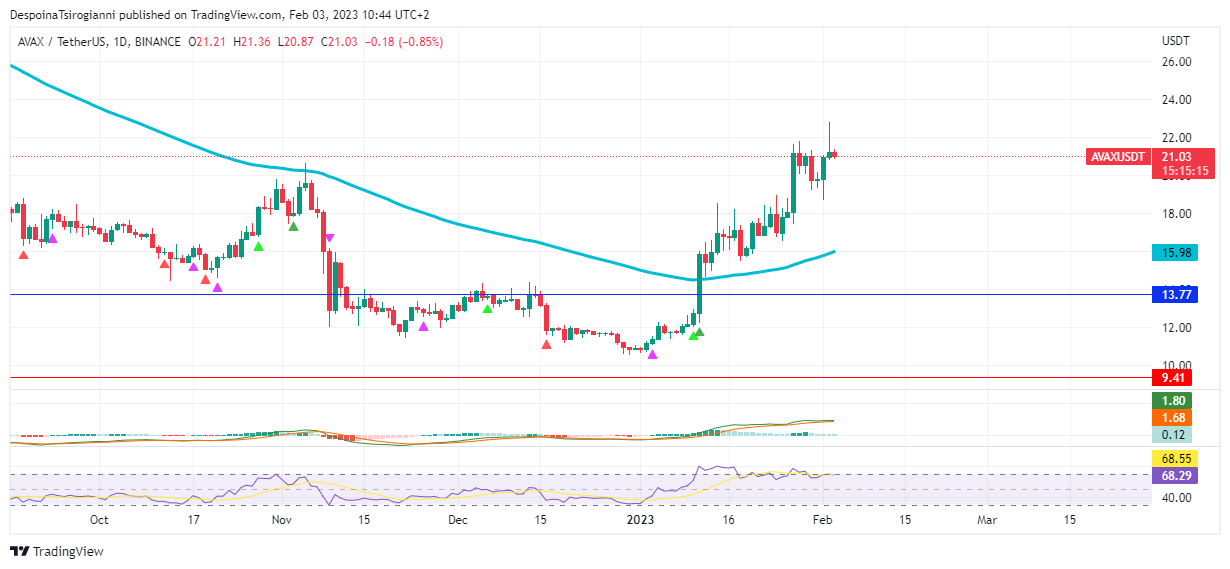This screenshot has height=569, width=1230.
Task: Click the TradingView logo at bottom left
Action: click(x=57, y=551)
